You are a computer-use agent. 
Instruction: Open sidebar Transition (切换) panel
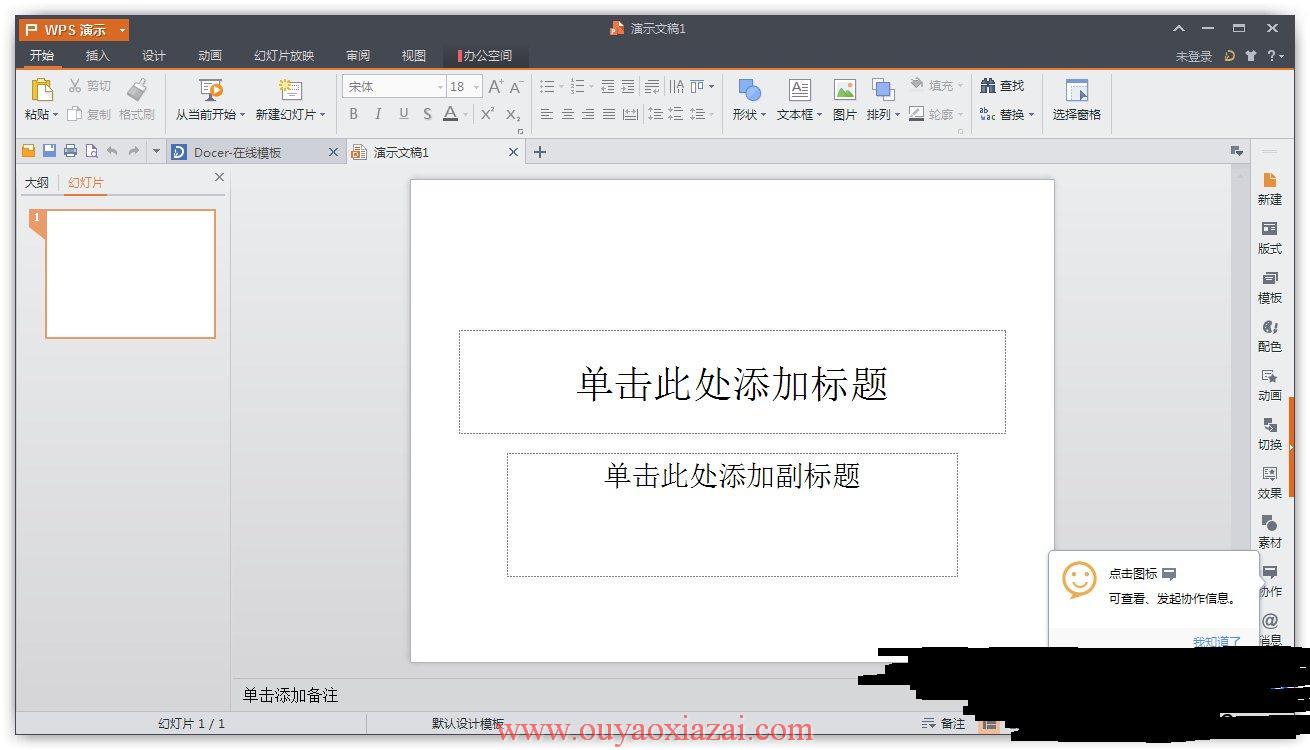pos(1270,434)
